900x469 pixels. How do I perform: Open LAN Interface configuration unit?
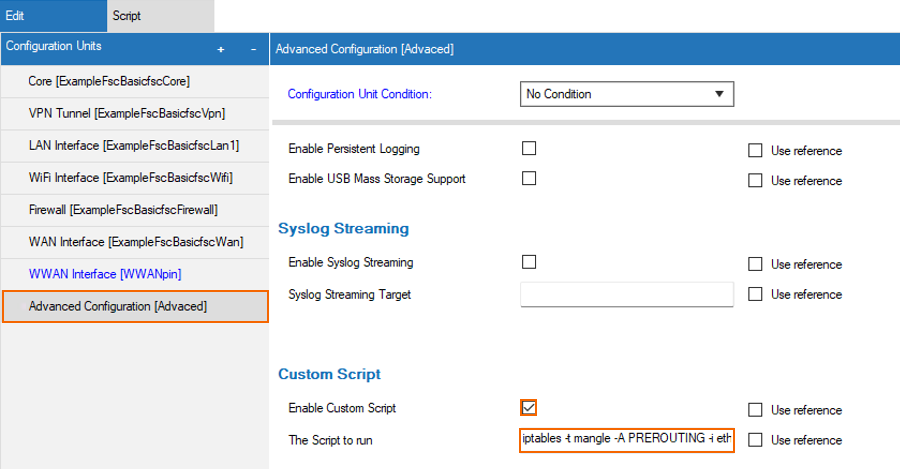coord(135,146)
